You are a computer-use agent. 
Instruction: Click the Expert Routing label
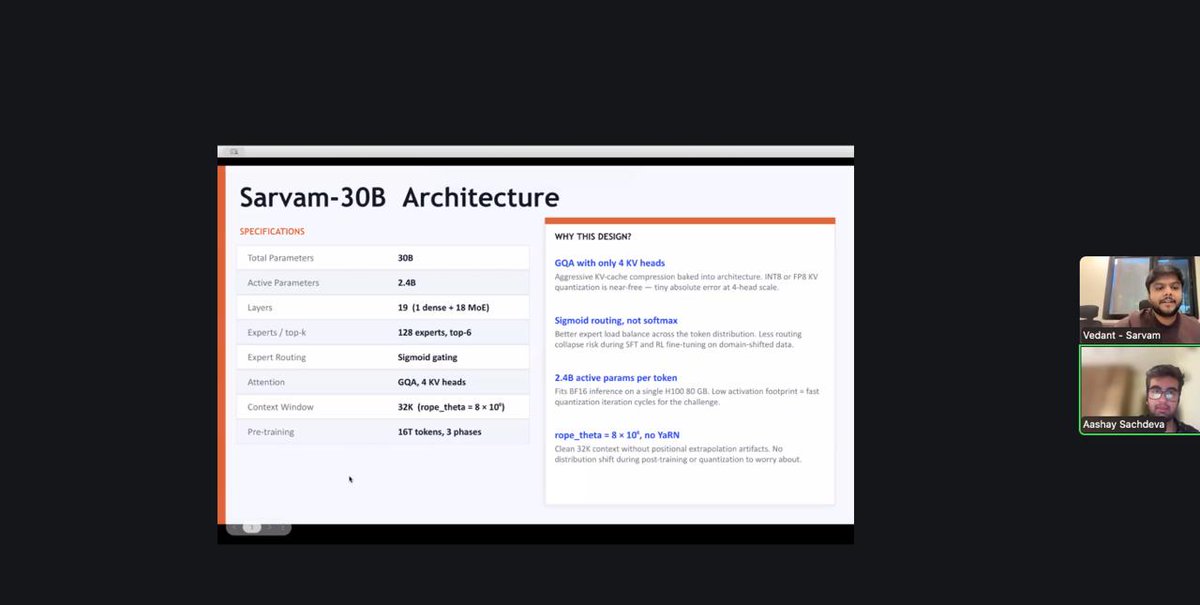277,357
